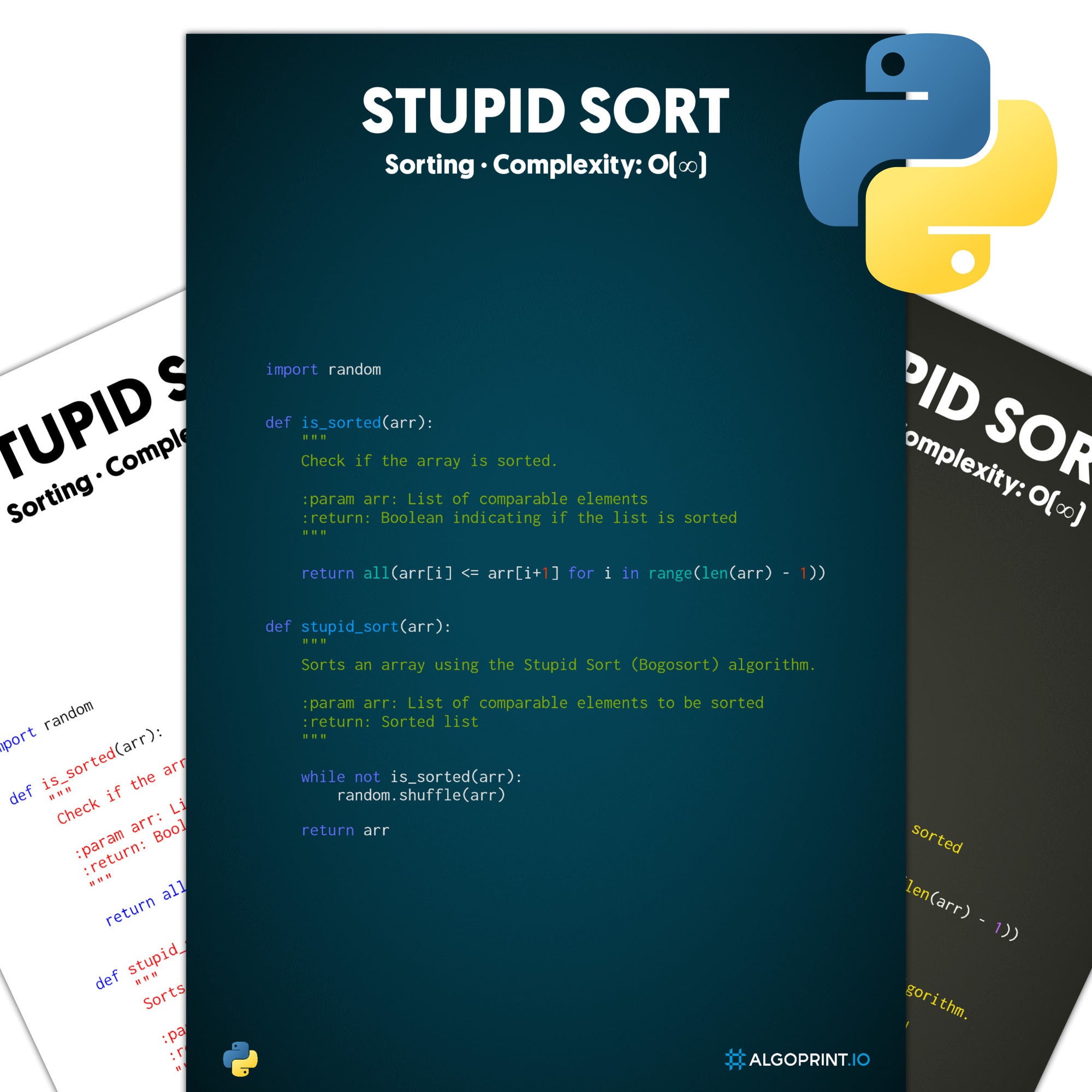
Task: Click 'Check if the array is sorted.' docstring on the center poster
Action: (x=429, y=461)
